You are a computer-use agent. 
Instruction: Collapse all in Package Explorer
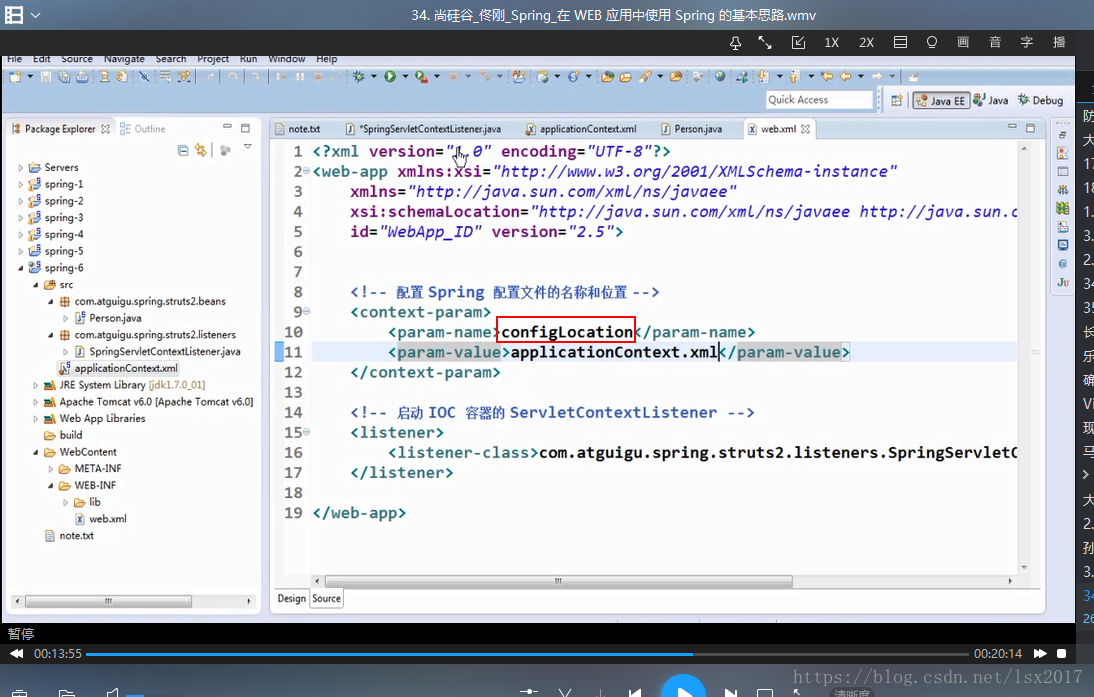tap(183, 150)
